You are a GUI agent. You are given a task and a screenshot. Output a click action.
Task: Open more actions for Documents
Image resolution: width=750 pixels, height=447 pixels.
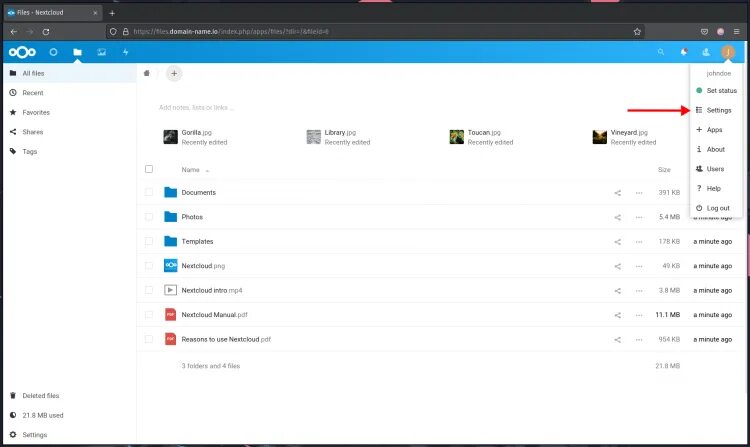tap(639, 193)
